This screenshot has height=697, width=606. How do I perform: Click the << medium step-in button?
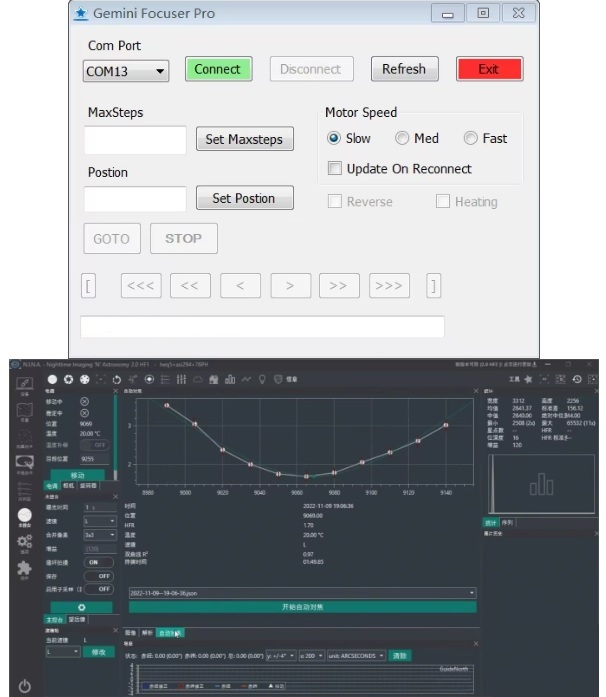click(x=190, y=285)
